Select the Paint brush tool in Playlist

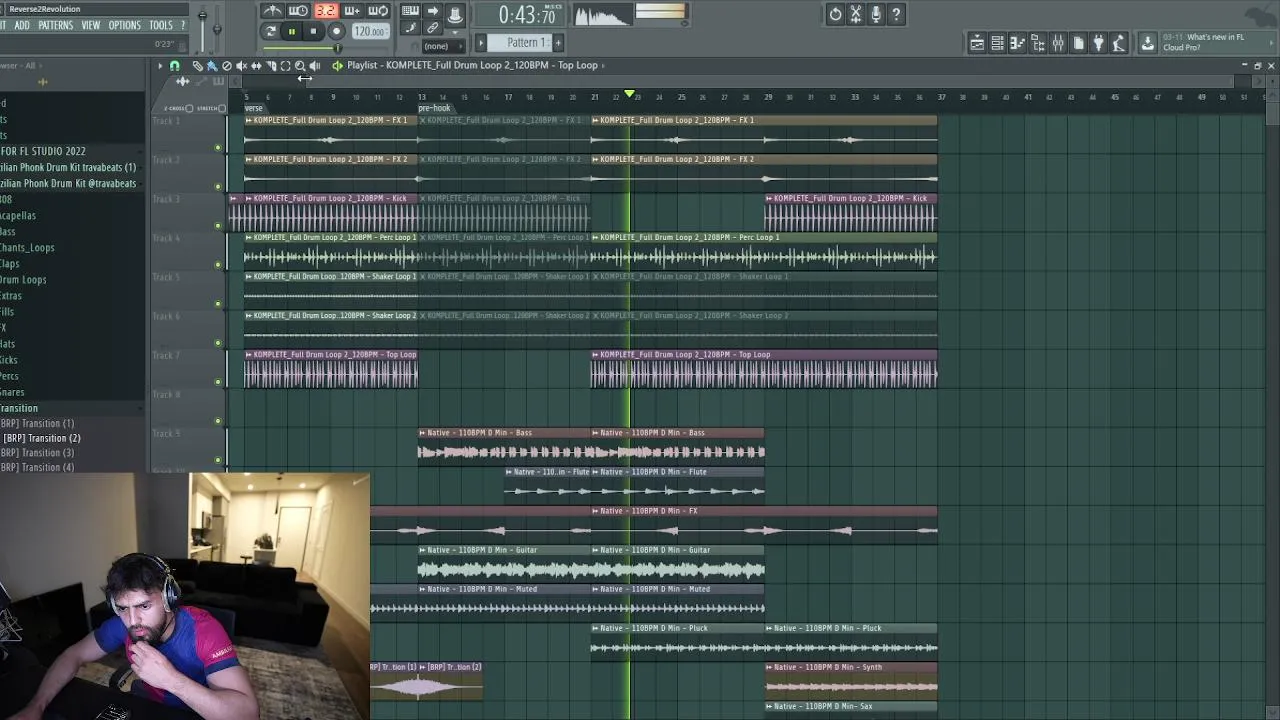pos(212,66)
